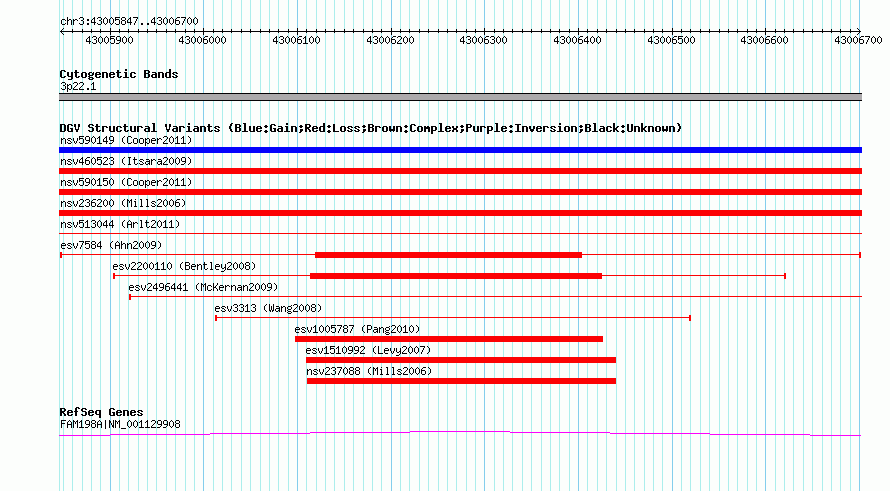Click the thick red esv2200110 bar
This screenshot has height=491, width=890.
[x=456, y=276]
